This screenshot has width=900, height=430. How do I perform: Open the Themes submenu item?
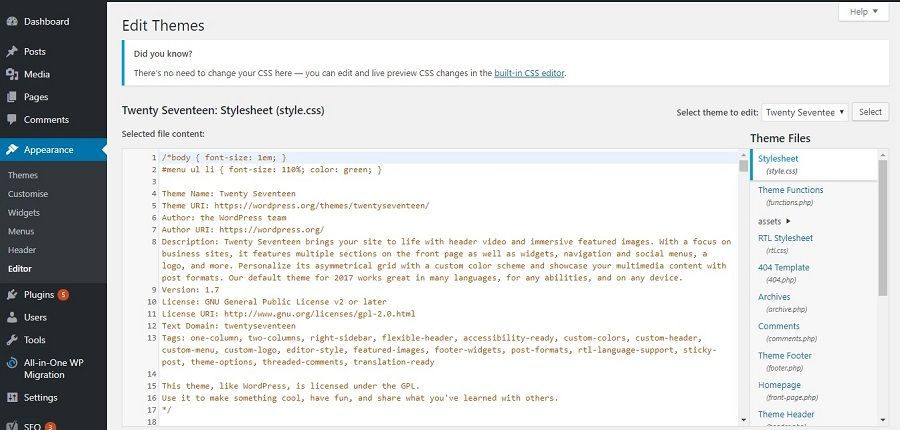point(23,175)
